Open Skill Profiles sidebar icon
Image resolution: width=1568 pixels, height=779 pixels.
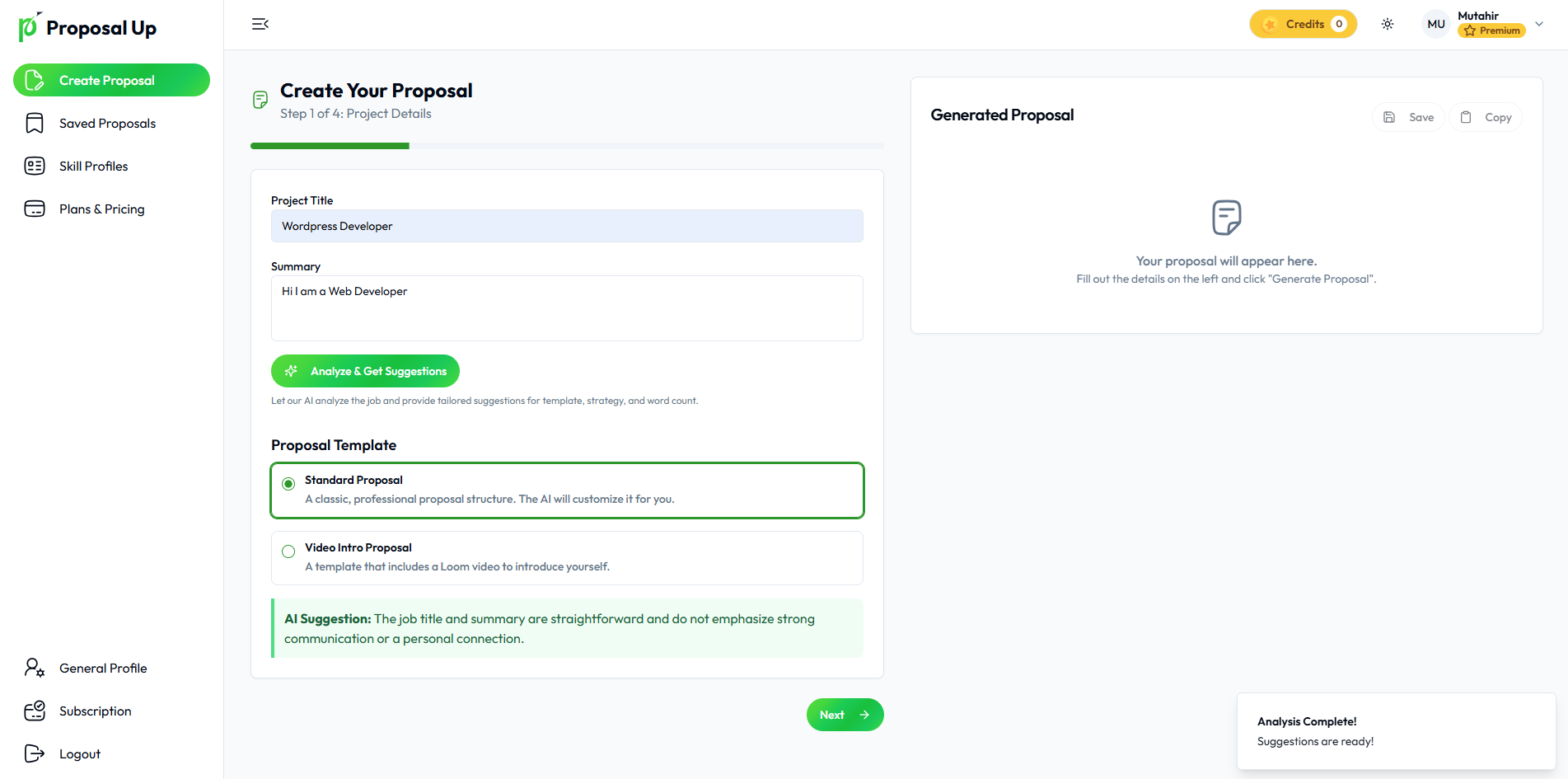(35, 167)
